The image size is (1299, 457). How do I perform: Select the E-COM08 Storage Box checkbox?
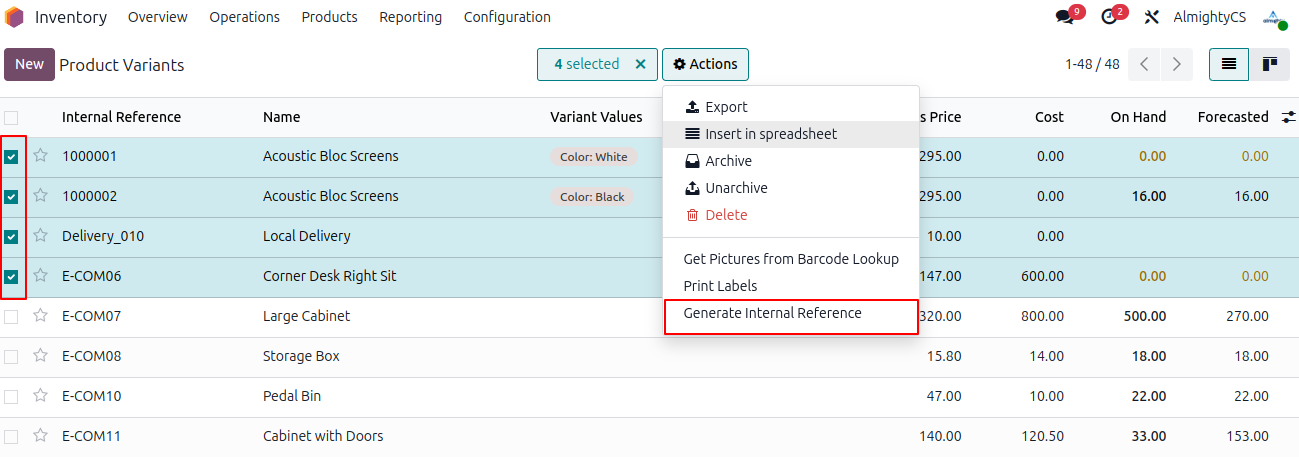click(11, 357)
